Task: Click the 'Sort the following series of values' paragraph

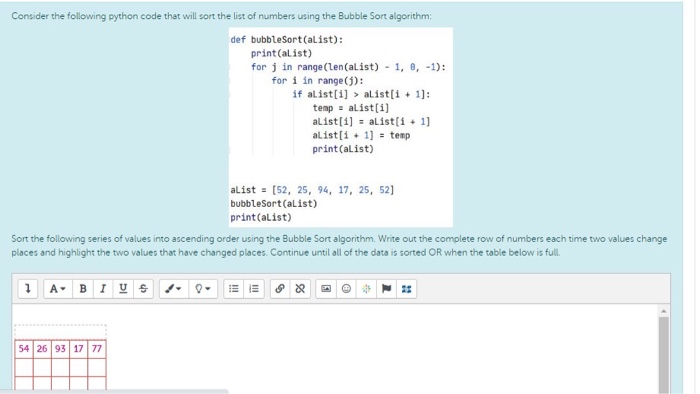Action: point(339,245)
